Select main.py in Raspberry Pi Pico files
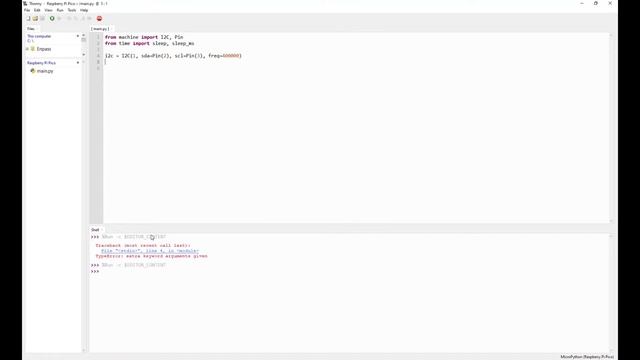 click(45, 71)
